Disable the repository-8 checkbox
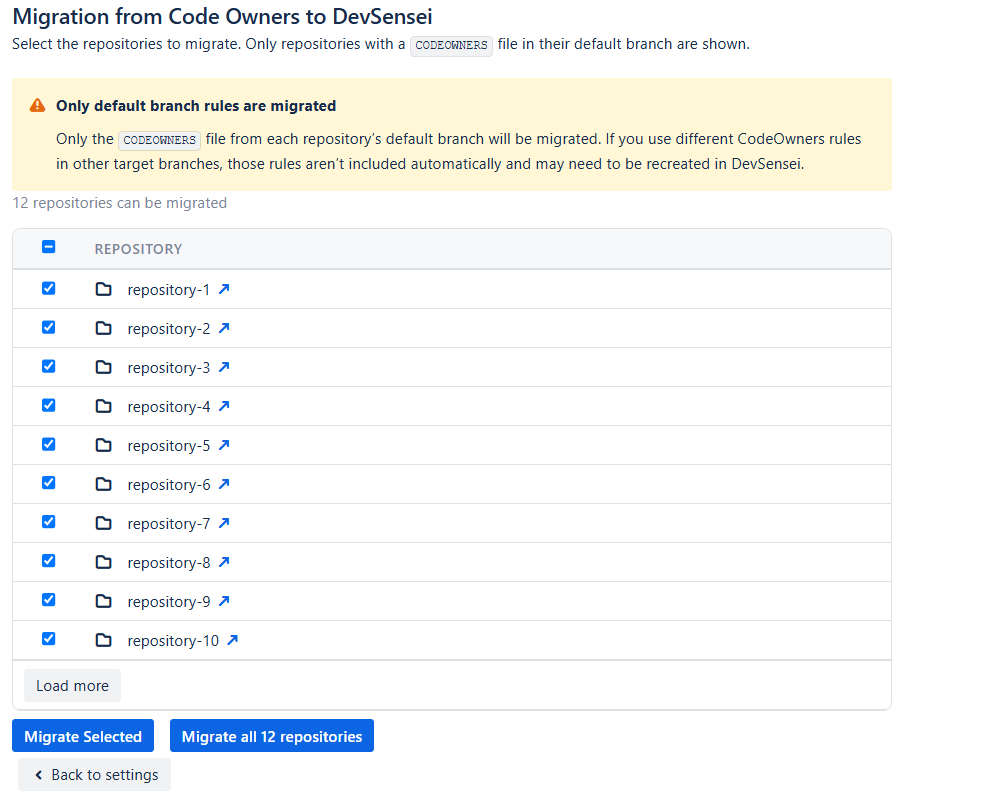The image size is (1003, 801). [49, 561]
